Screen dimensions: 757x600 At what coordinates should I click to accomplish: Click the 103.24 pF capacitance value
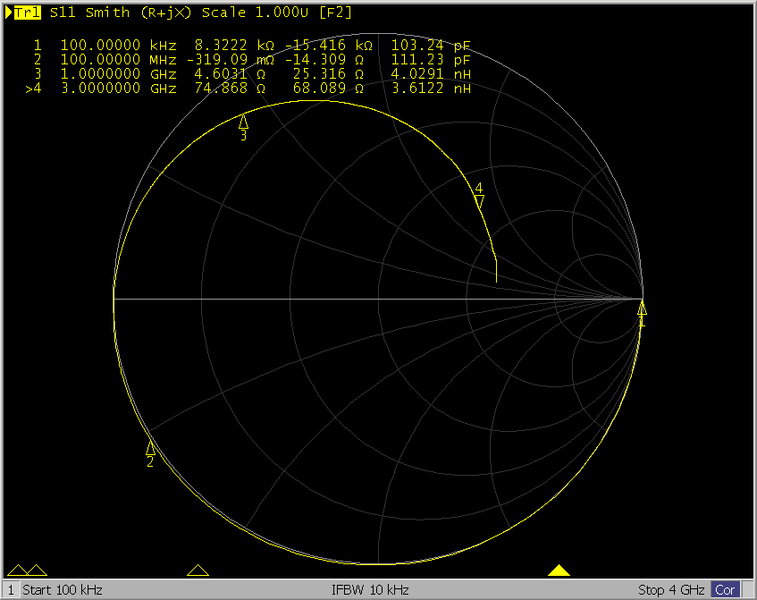coord(430,45)
